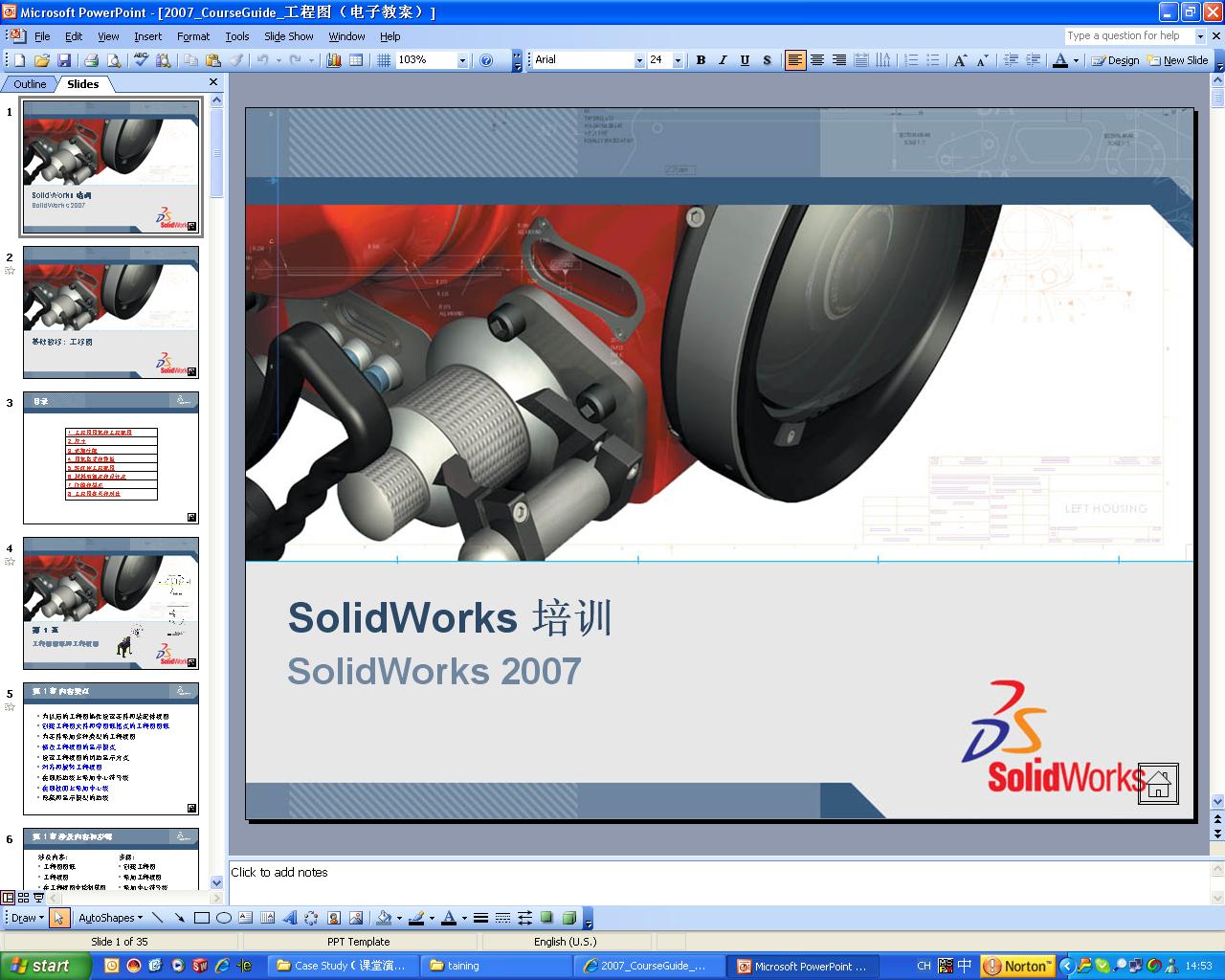
Task: Insert a chart
Action: click(x=334, y=60)
